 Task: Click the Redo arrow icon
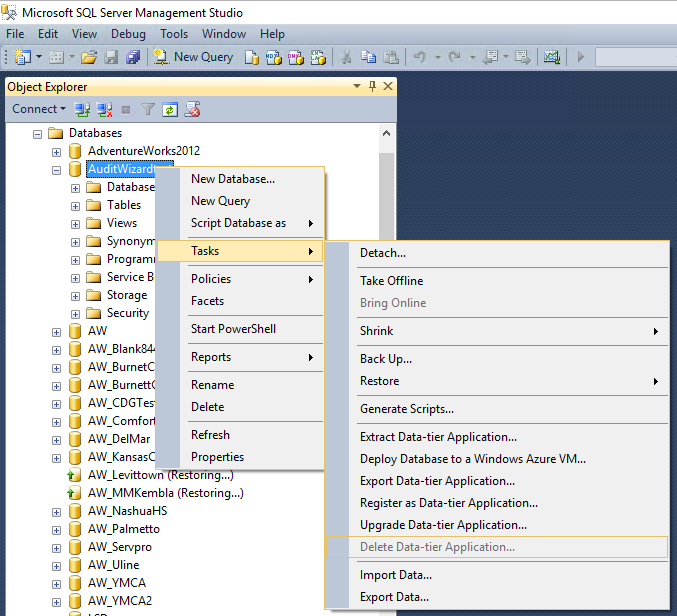455,57
